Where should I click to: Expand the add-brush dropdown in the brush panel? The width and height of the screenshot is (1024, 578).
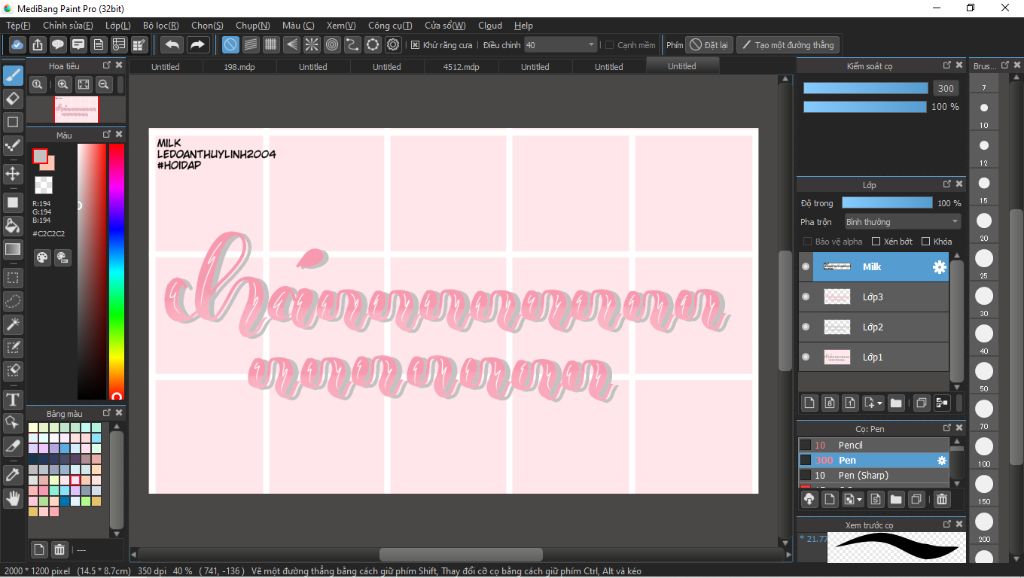click(x=853, y=500)
